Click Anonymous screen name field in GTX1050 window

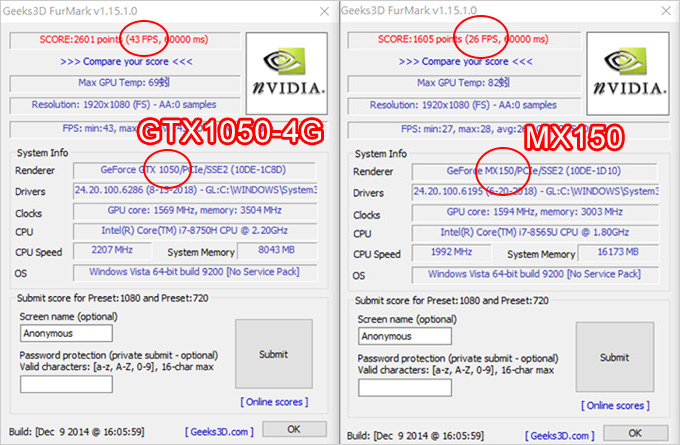pyautogui.click(x=66, y=333)
